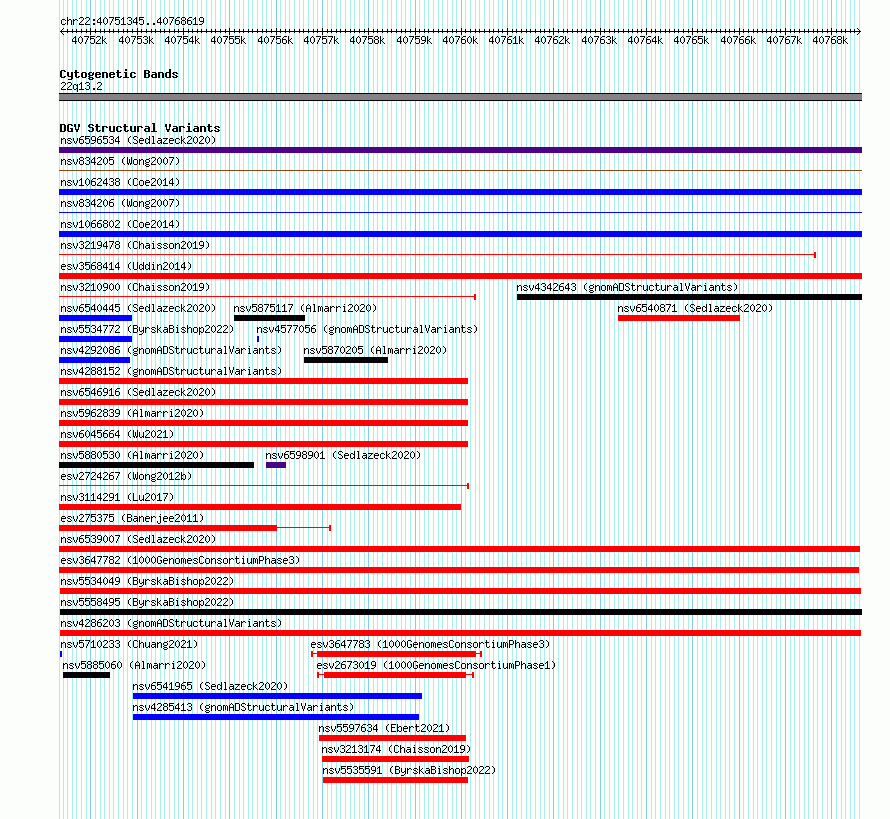Screen dimensions: 890x819
Task: Open nsv4285413 (gnomADStructuralVariants) variant
Action: [x=243, y=707]
